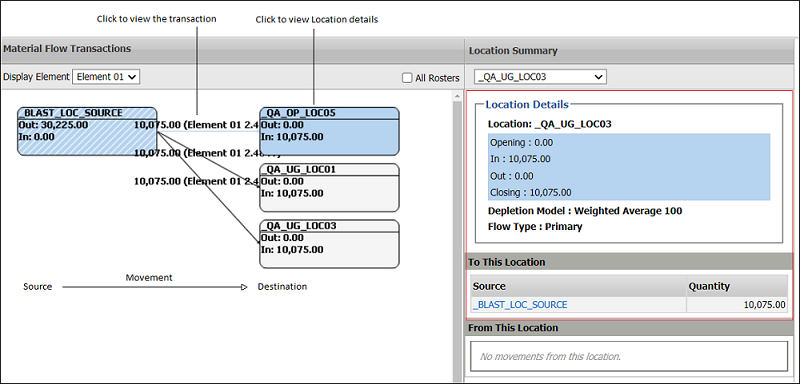This screenshot has width=800, height=384.
Task: Click the _BLAST_LOC_SOURCE source link
Action: click(x=520, y=304)
